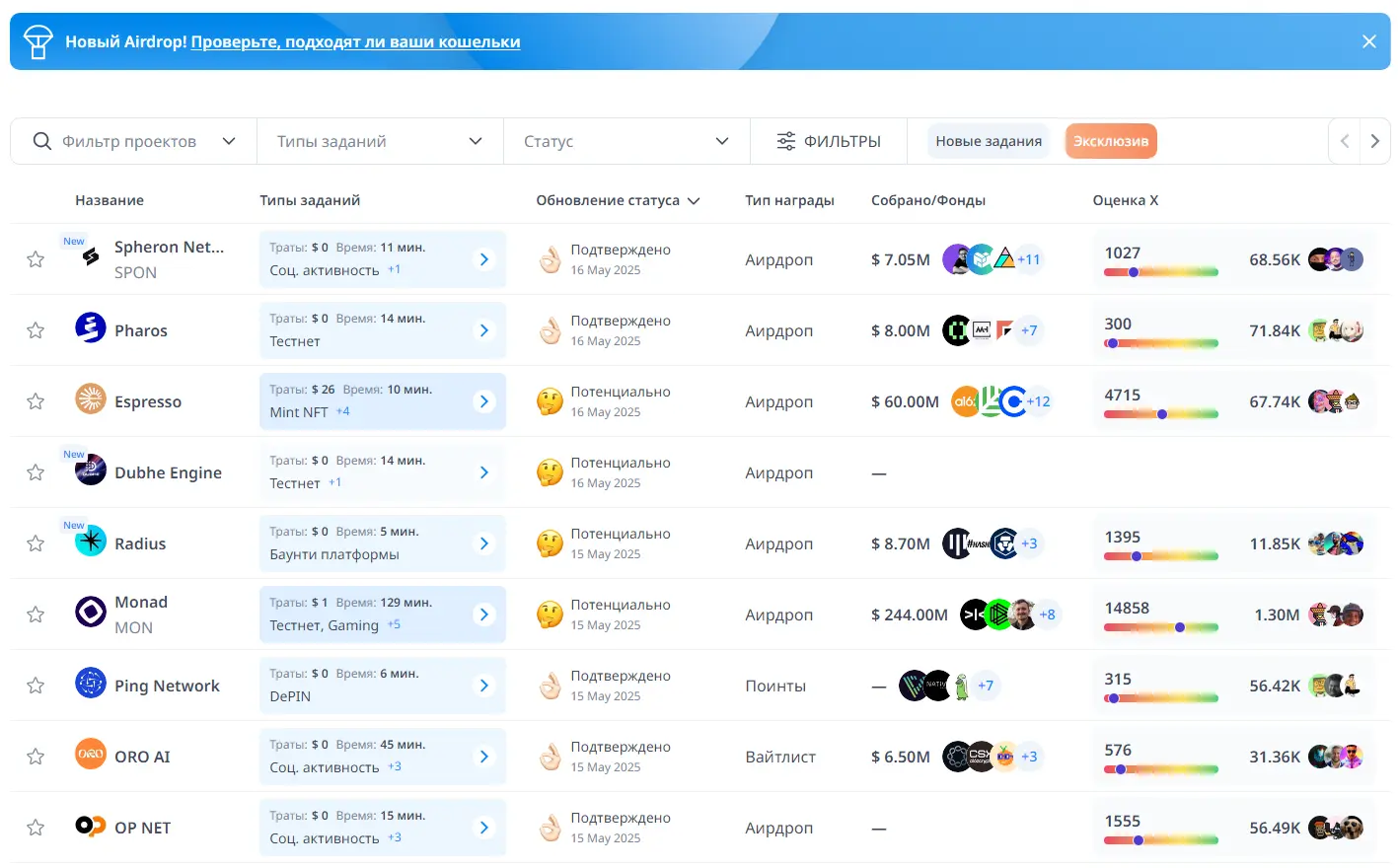Click Spheron's X score bar at 1027
Viewport: 1398px width, 868px height.
[x=1161, y=272]
